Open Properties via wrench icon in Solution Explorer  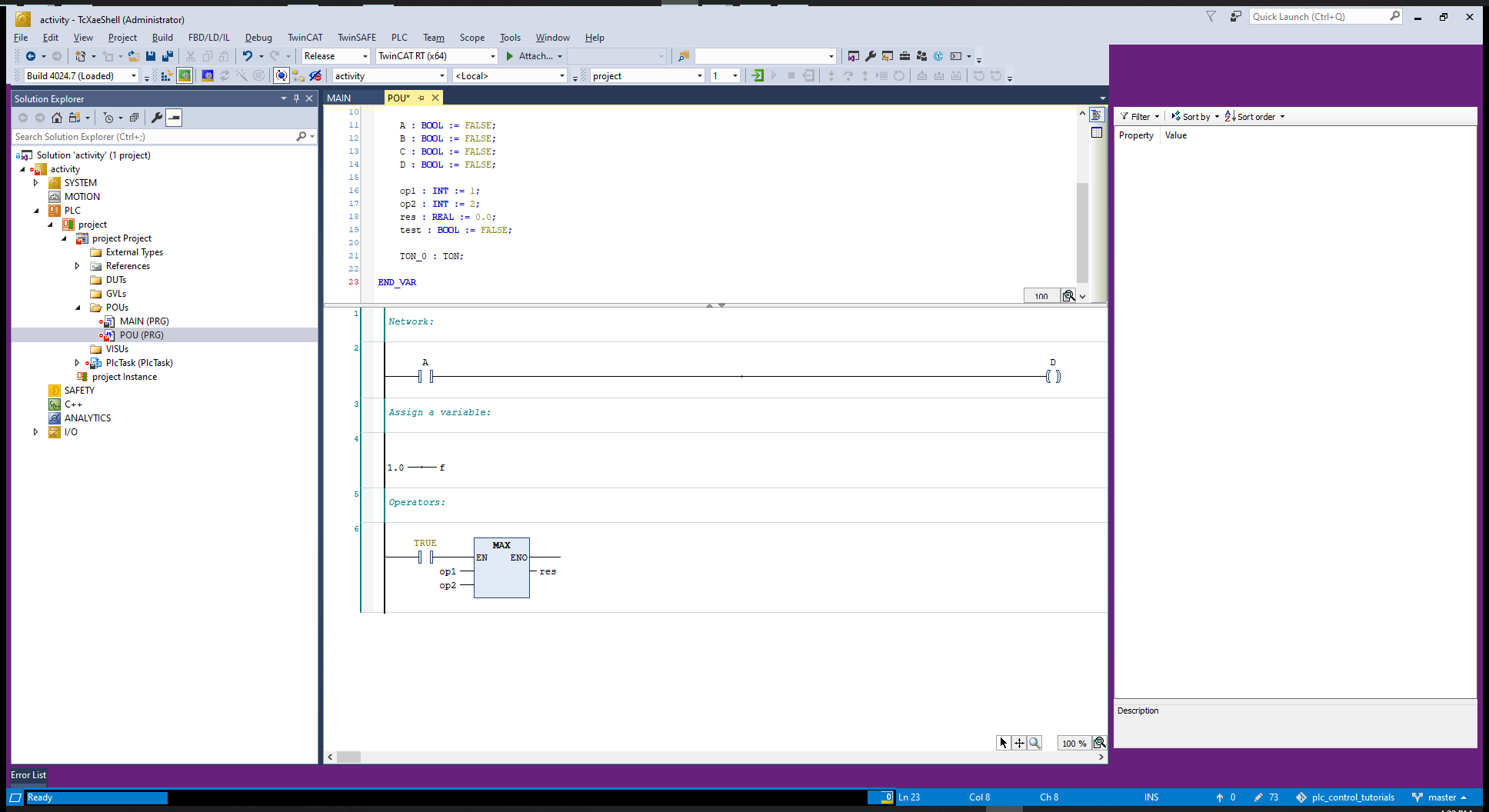157,118
